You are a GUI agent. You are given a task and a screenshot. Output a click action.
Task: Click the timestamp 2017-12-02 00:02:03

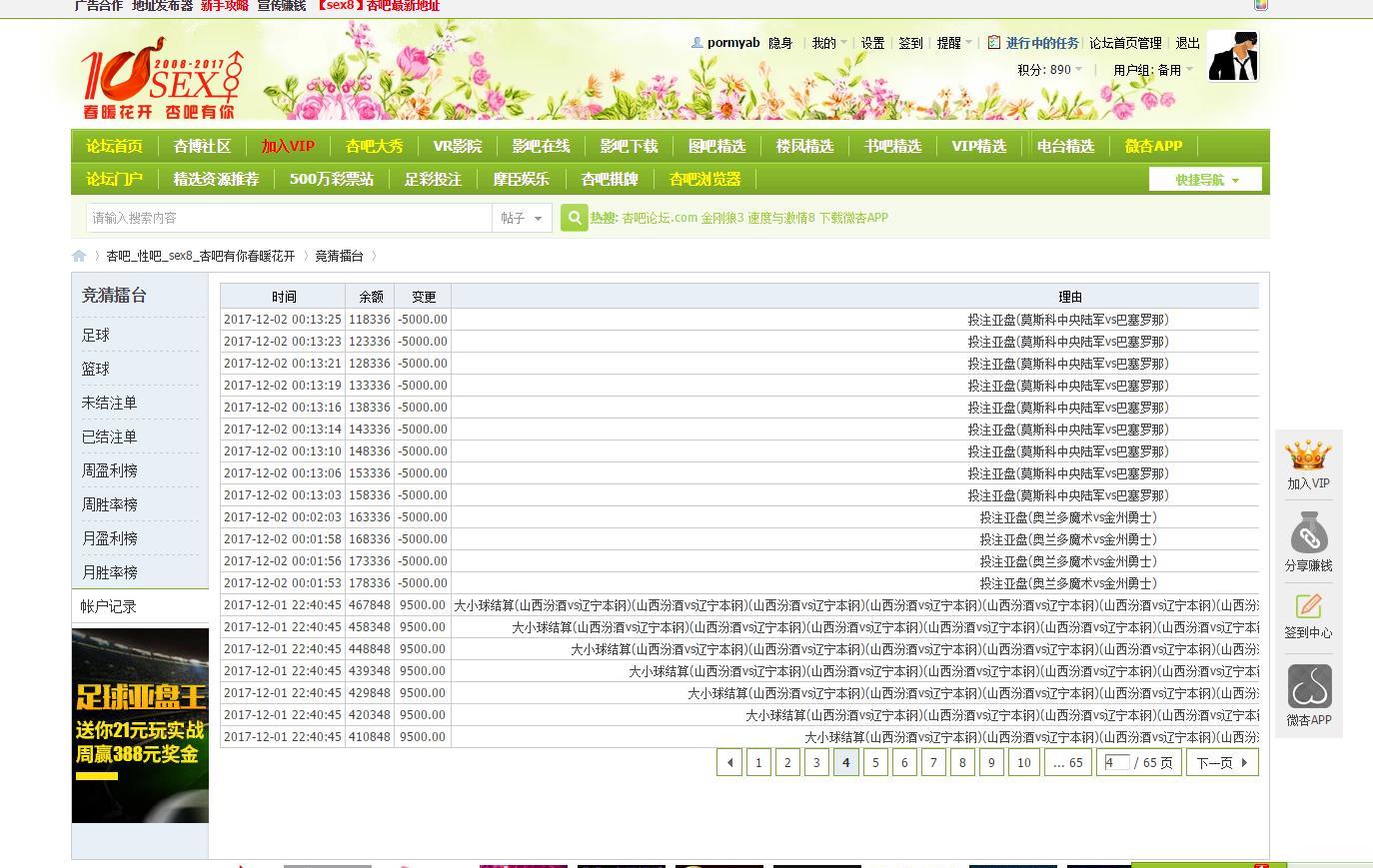pos(283,517)
